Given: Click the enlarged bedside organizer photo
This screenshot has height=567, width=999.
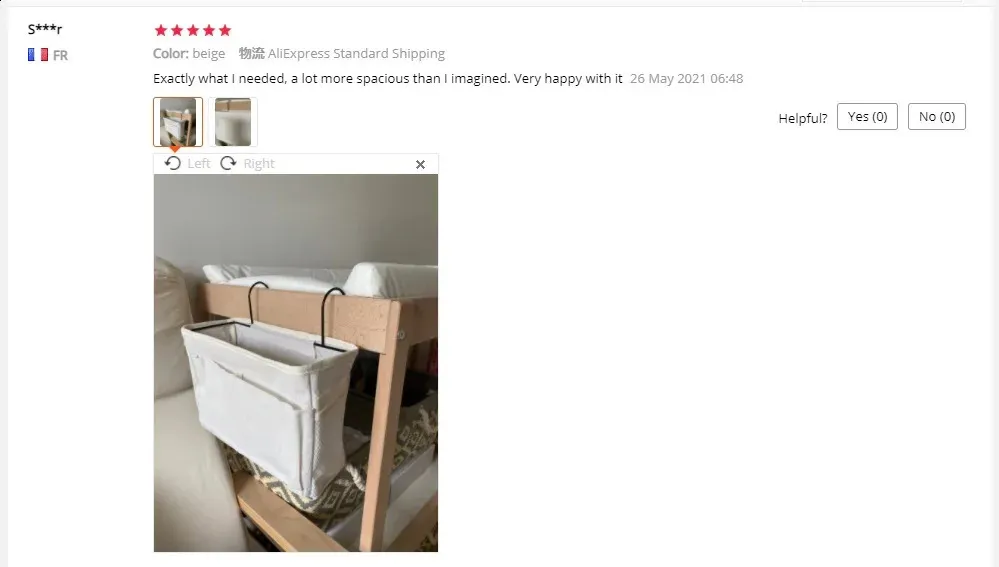Looking at the screenshot, I should coord(296,363).
